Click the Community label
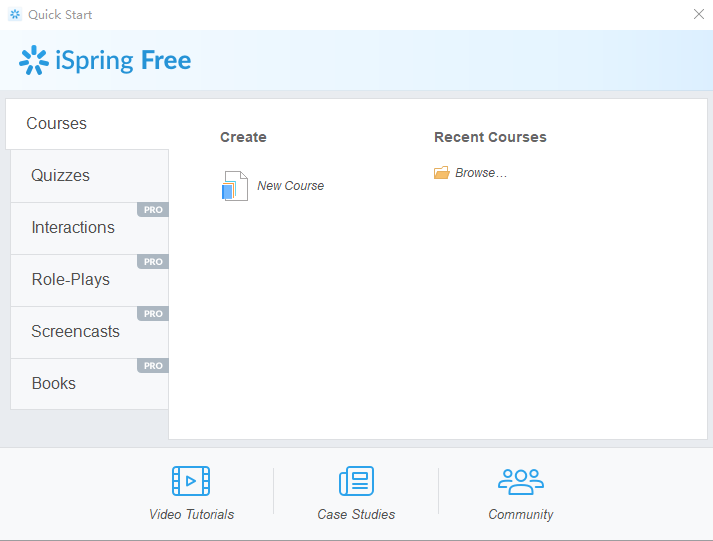The height and width of the screenshot is (541, 713). tap(521, 514)
